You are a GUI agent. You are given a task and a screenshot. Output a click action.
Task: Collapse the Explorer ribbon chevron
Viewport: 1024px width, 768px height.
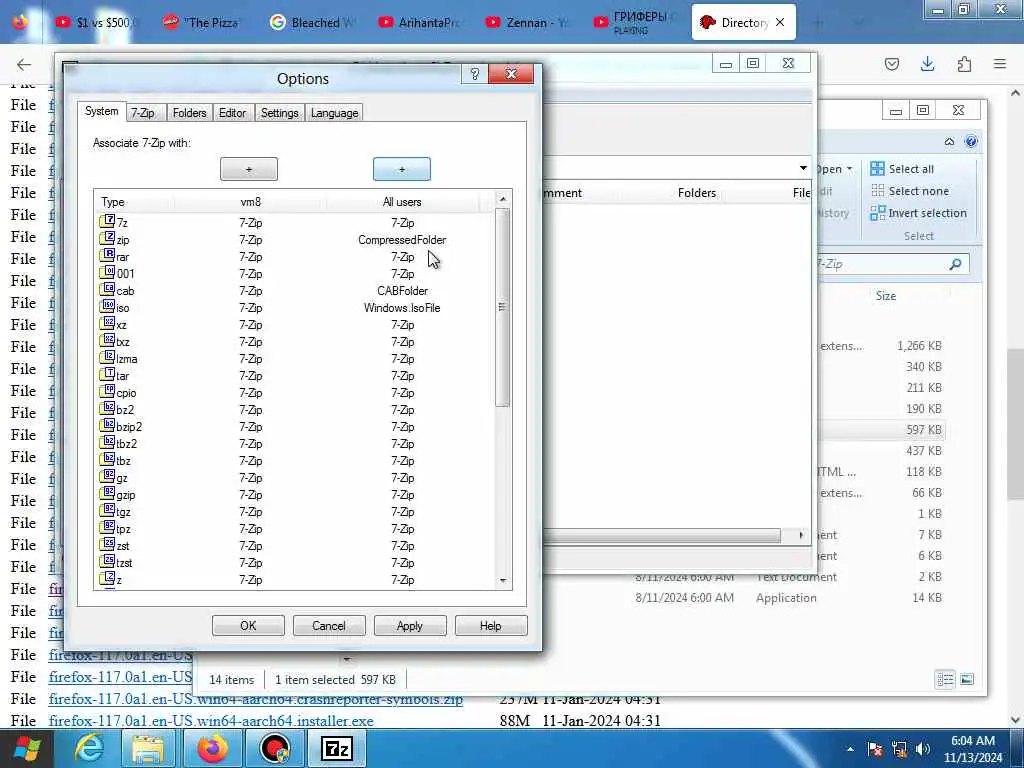click(949, 142)
